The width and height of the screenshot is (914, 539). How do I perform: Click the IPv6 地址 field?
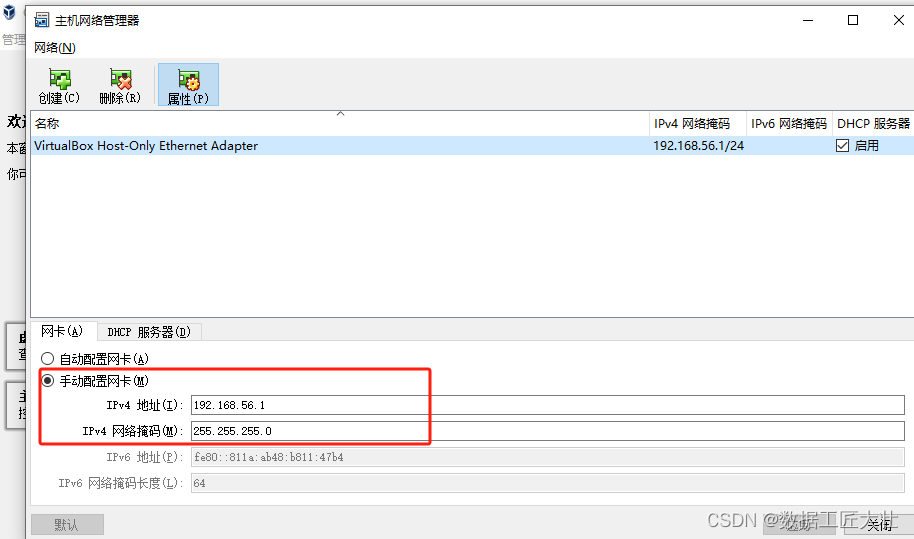point(547,457)
